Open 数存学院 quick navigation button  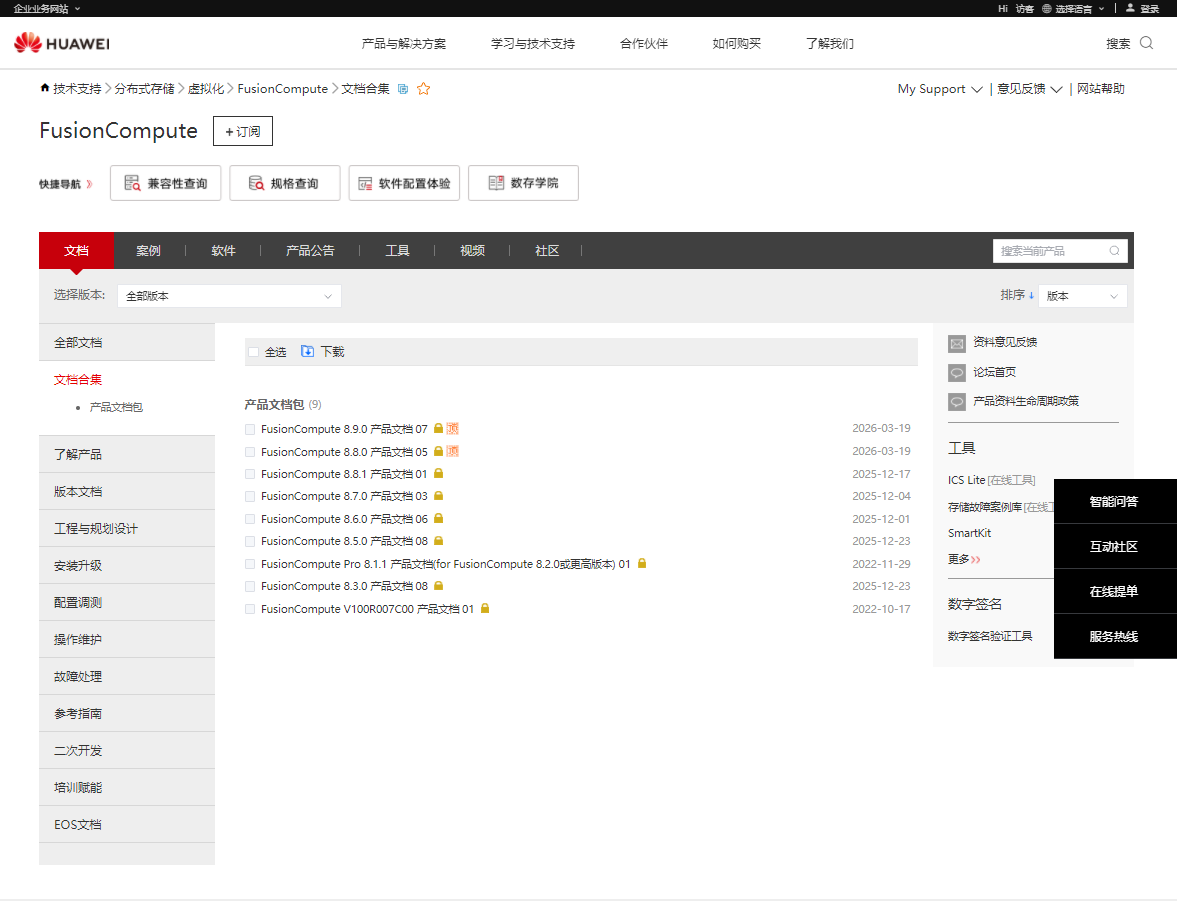point(523,183)
